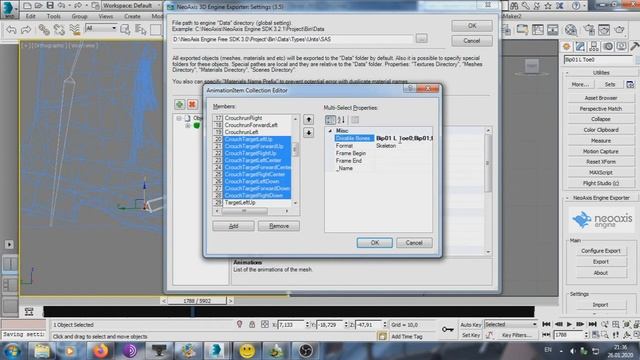Screen dimensions: 640x360
Task: Toggle Auto Key mode
Action: point(471,324)
